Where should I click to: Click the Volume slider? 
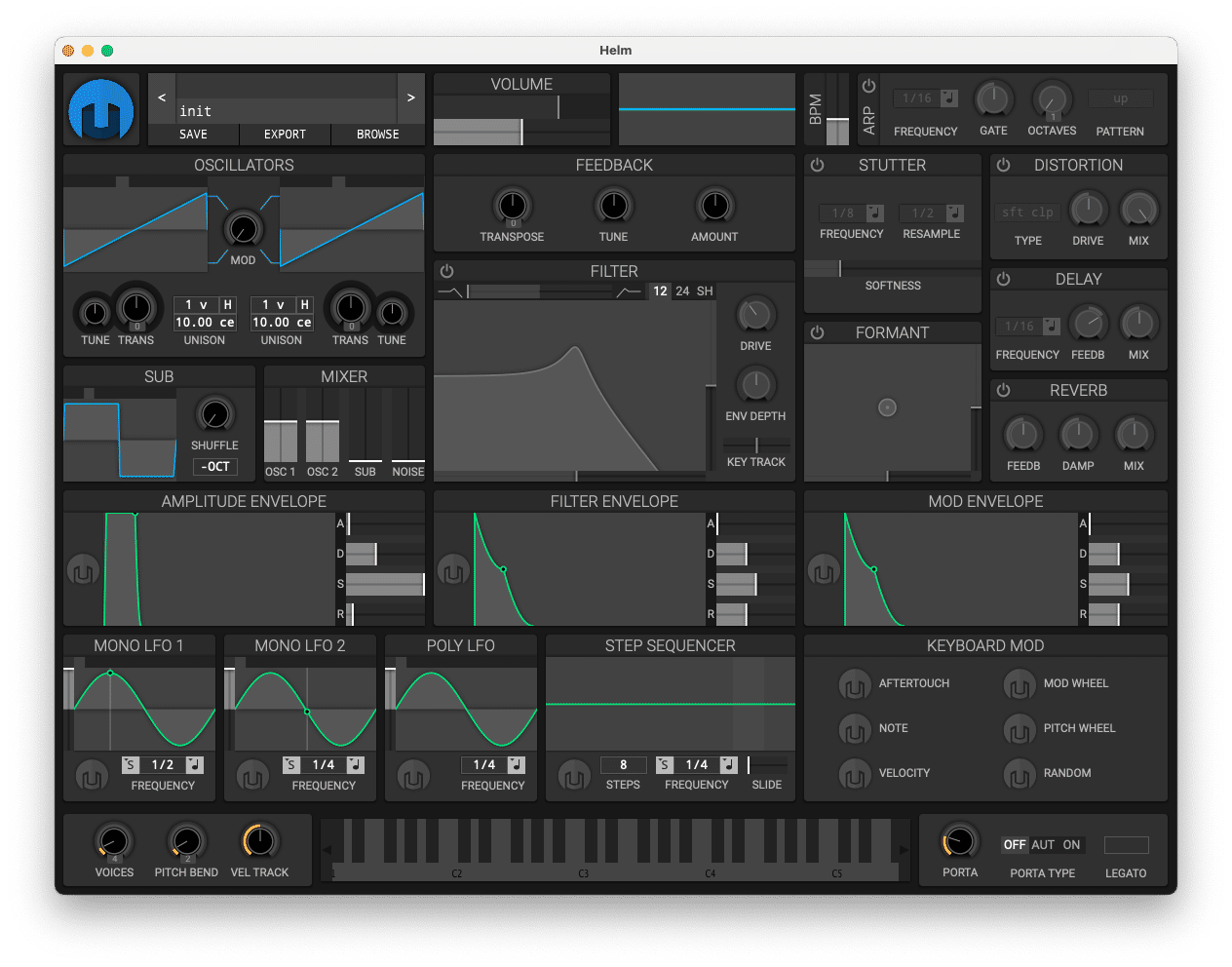[x=521, y=132]
